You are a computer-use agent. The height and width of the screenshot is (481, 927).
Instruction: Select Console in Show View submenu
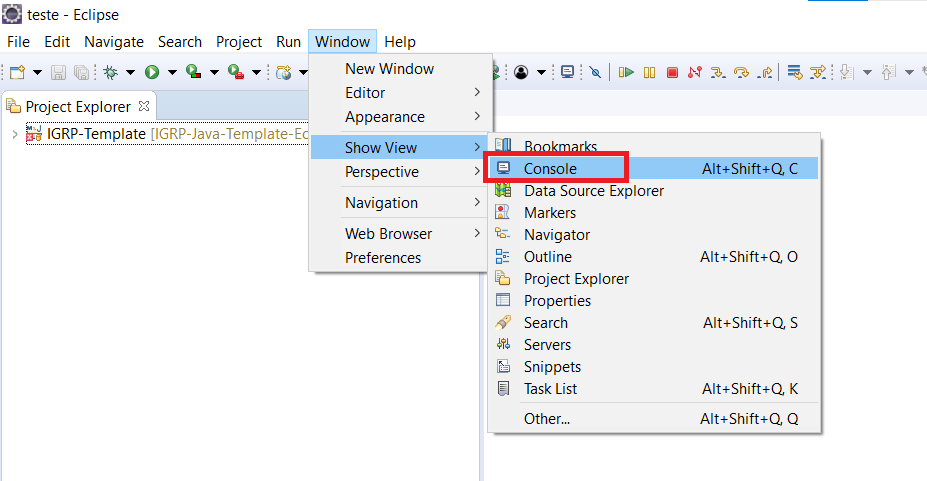654,168
